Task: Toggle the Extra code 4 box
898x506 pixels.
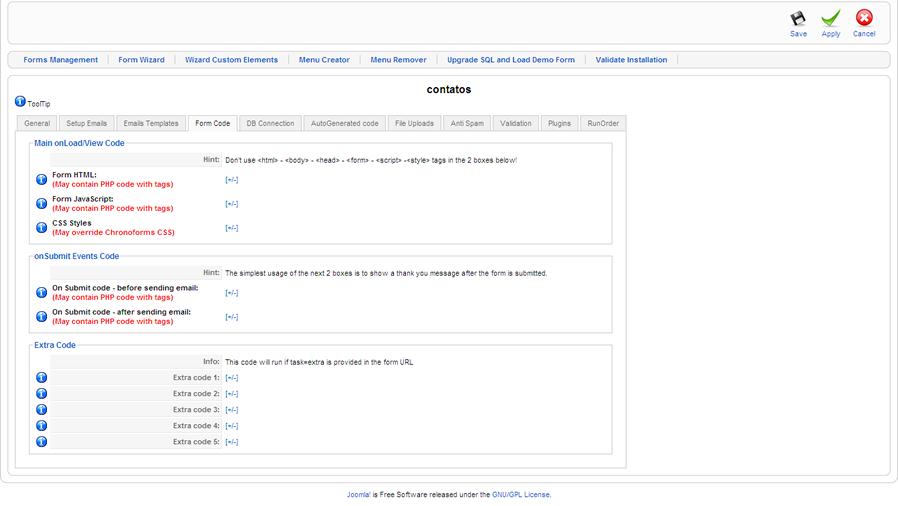Action: tap(231, 426)
